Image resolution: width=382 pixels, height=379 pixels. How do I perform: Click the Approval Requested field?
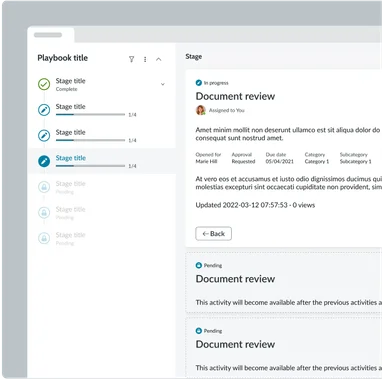(243, 158)
